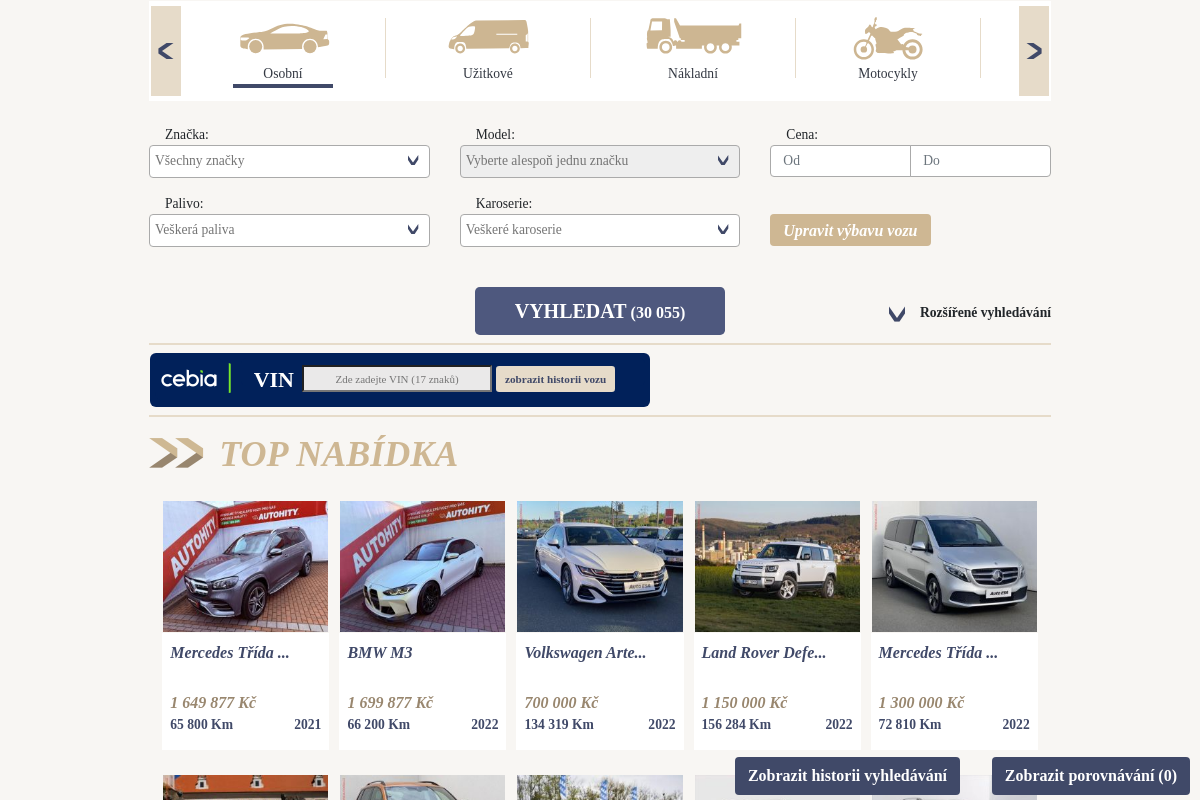The width and height of the screenshot is (1200, 800).
Task: Click the price 1 649 877 Kč
Action: (x=213, y=703)
